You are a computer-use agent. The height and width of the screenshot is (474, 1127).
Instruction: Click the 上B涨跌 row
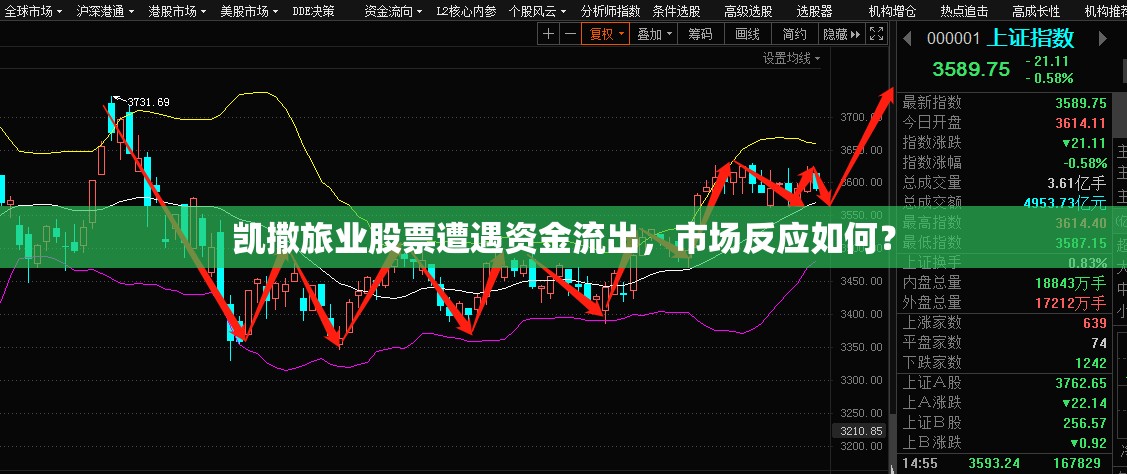click(x=1004, y=442)
